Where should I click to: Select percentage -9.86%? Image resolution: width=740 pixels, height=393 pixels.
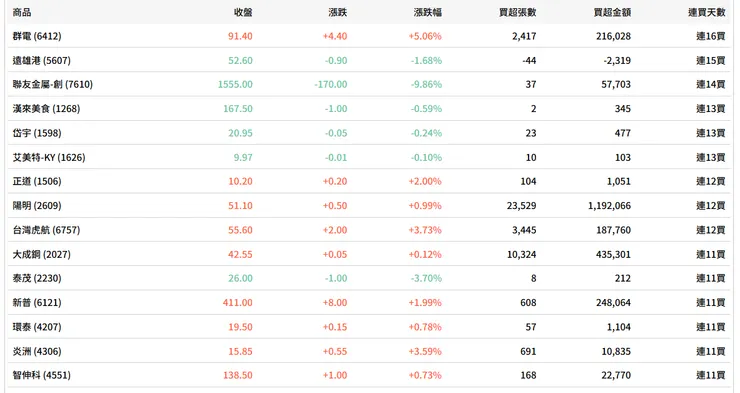(427, 84)
